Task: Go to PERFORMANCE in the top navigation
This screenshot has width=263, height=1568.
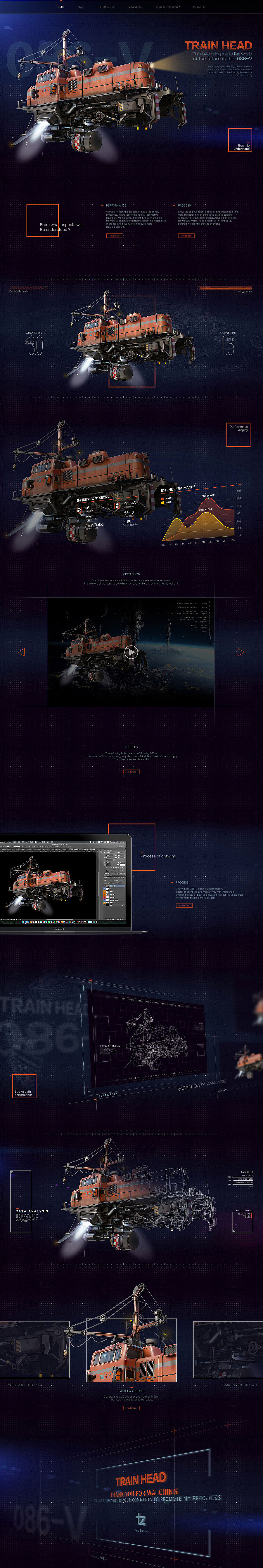Action: [x=107, y=7]
